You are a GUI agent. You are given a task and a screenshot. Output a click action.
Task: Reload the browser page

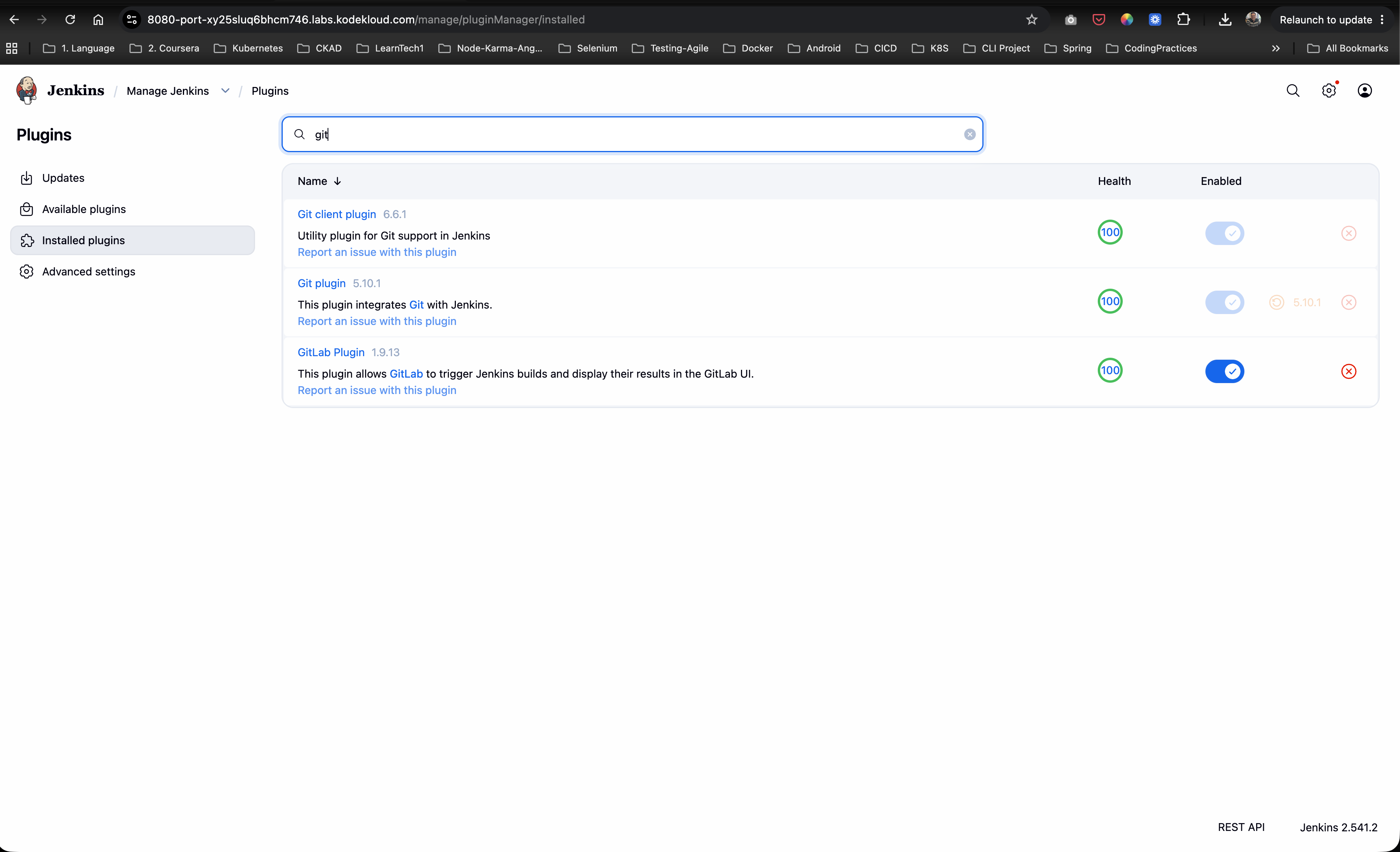coord(71,20)
